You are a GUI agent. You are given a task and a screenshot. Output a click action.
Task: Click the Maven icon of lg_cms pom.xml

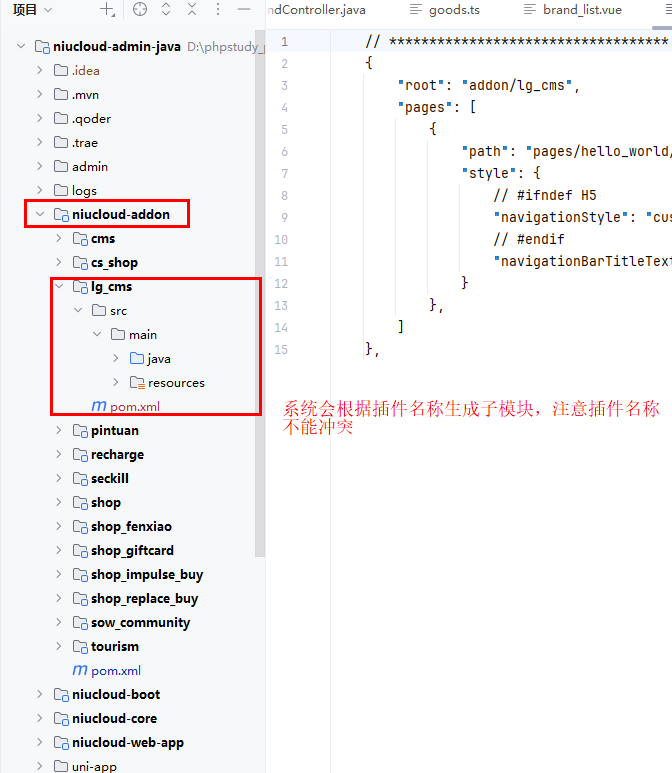pos(98,407)
